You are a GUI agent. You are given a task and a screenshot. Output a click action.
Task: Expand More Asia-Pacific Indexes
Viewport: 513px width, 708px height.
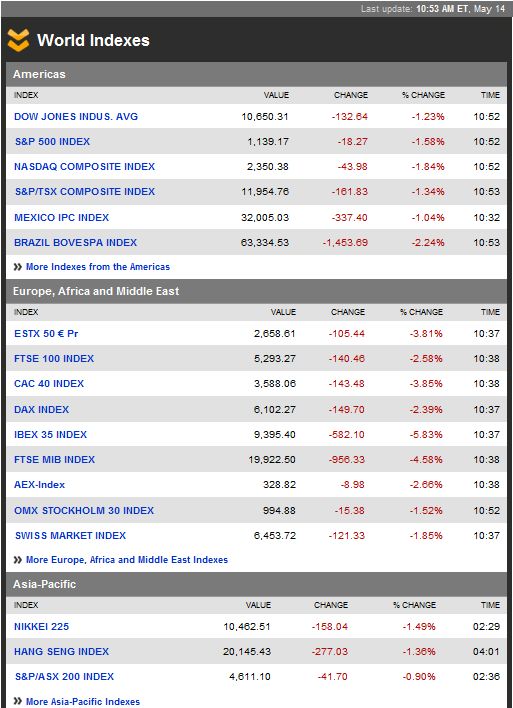point(83,702)
